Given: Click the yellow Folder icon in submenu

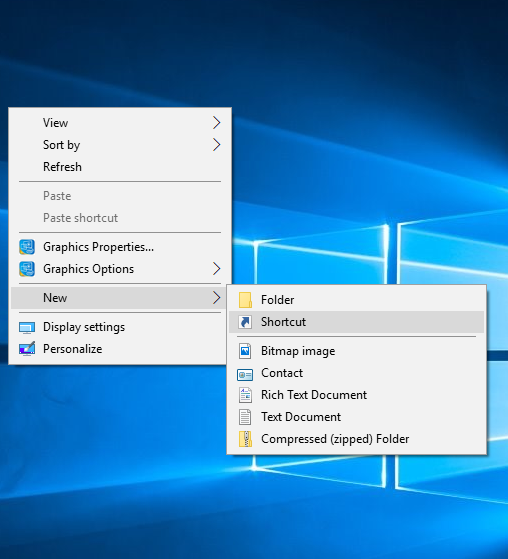Looking at the screenshot, I should click(245, 300).
